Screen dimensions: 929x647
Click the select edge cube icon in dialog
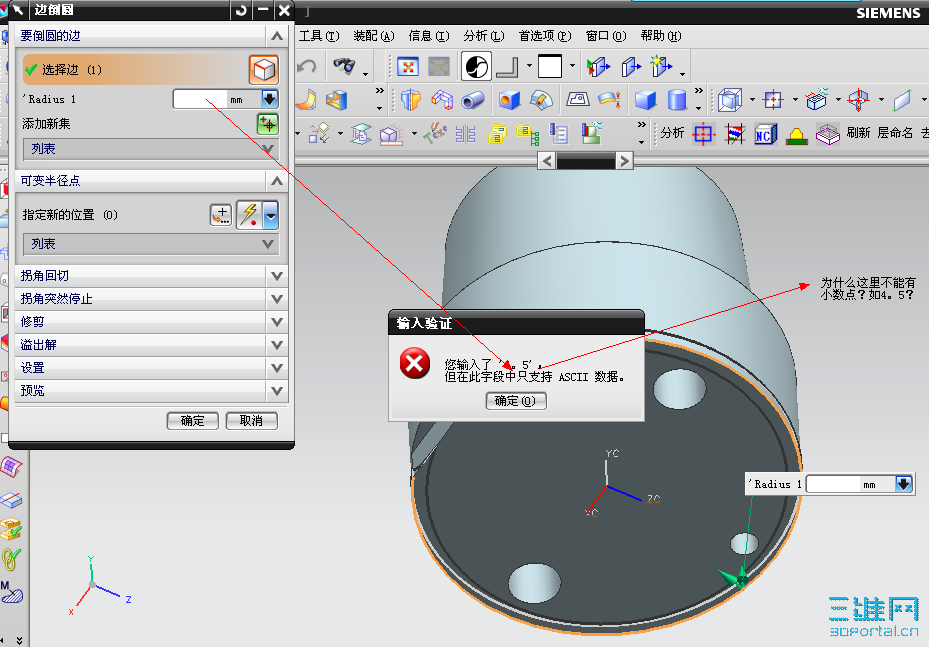264,69
